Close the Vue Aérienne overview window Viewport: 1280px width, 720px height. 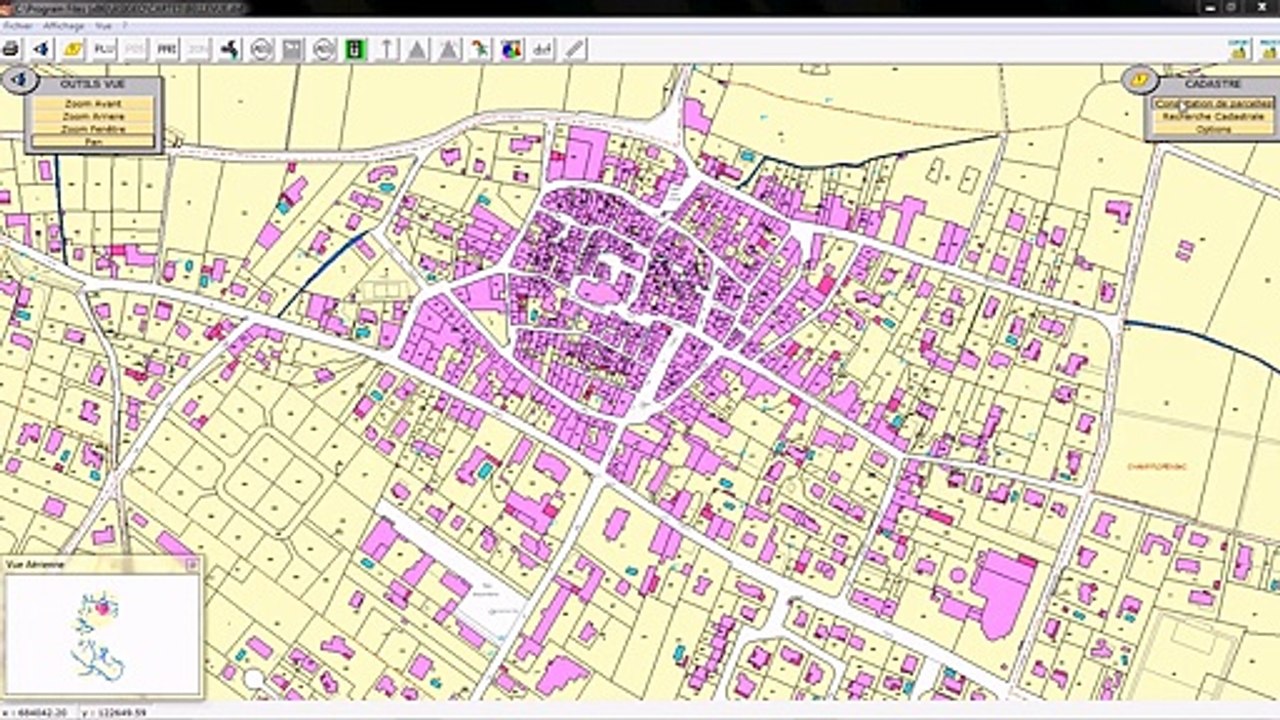click(192, 565)
